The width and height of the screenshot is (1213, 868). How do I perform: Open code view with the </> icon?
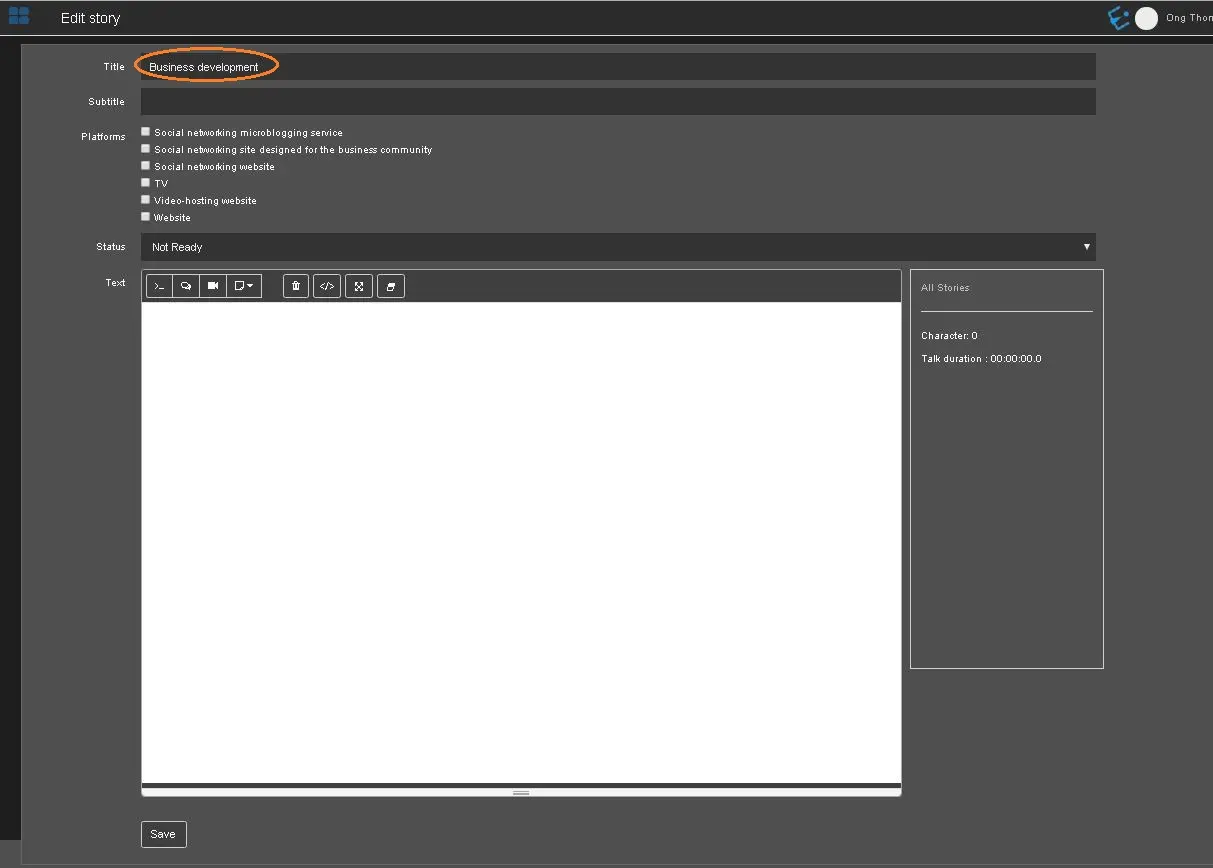tap(326, 286)
